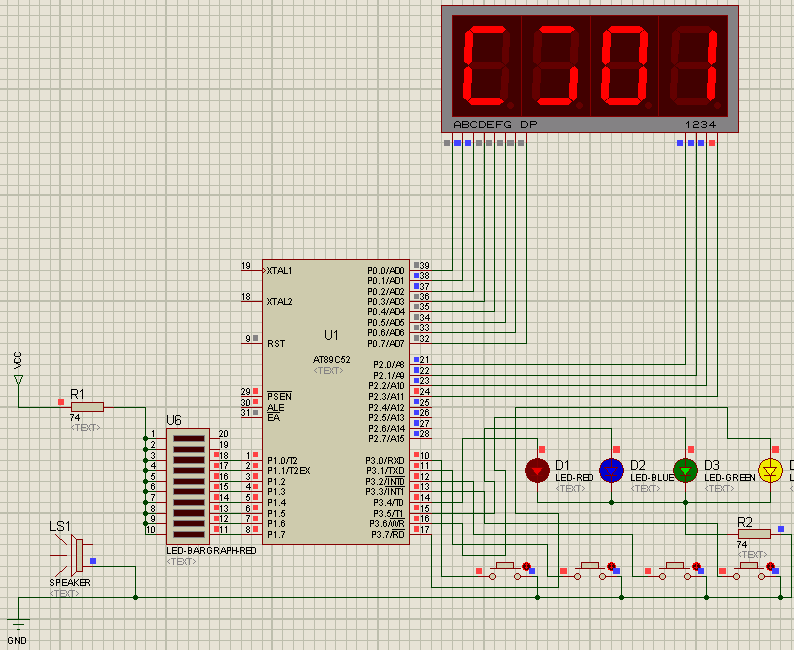Select resistor R1 symbol
794x650 pixels.
pos(87,407)
